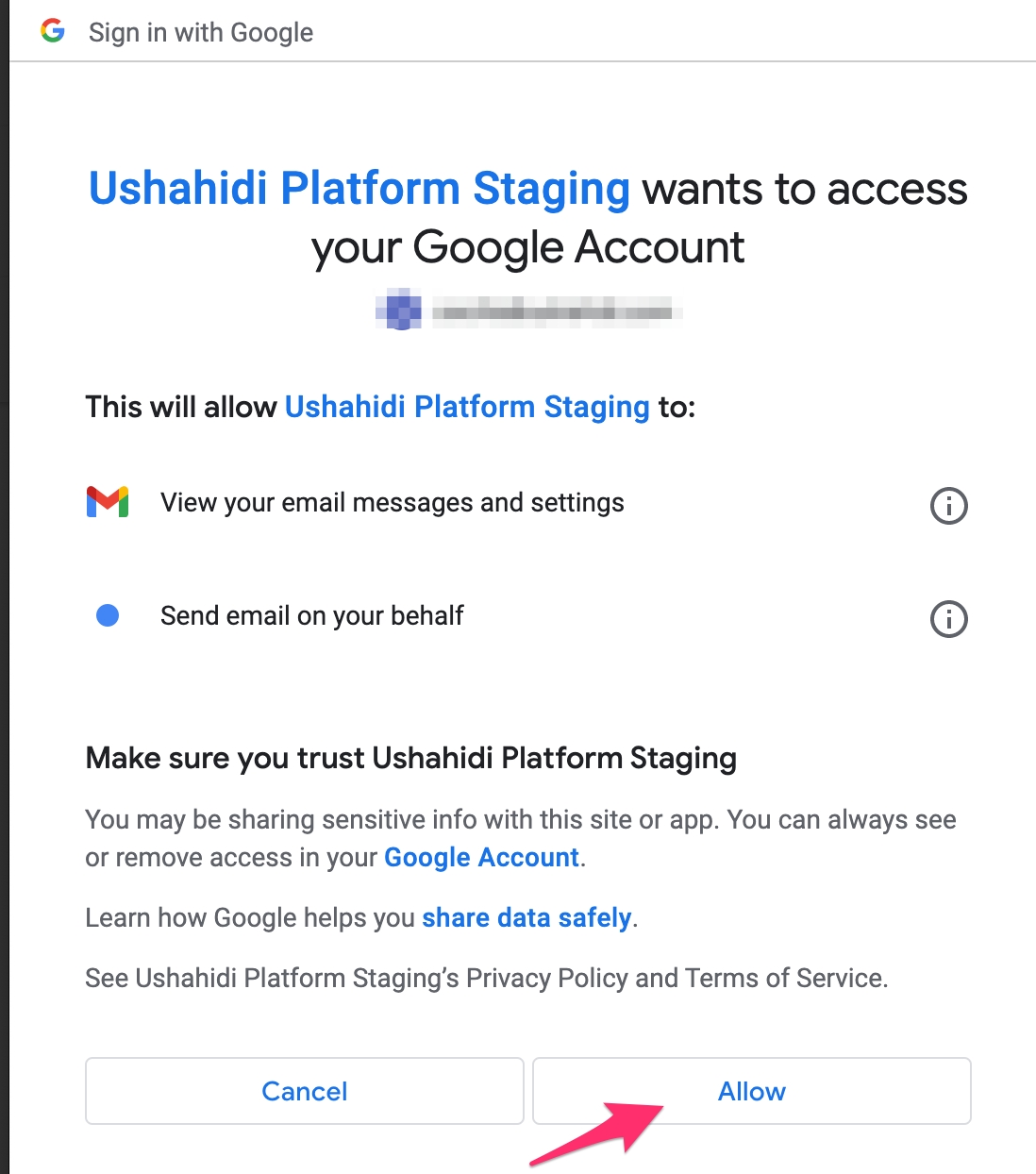This screenshot has height=1174, width=1036.
Task: Click the View your email messages permission row
Action: point(393,502)
